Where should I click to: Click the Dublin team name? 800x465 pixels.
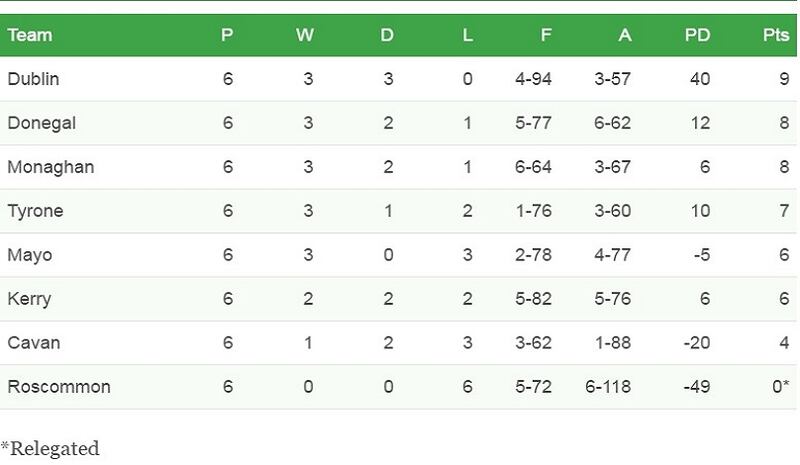tap(33, 79)
